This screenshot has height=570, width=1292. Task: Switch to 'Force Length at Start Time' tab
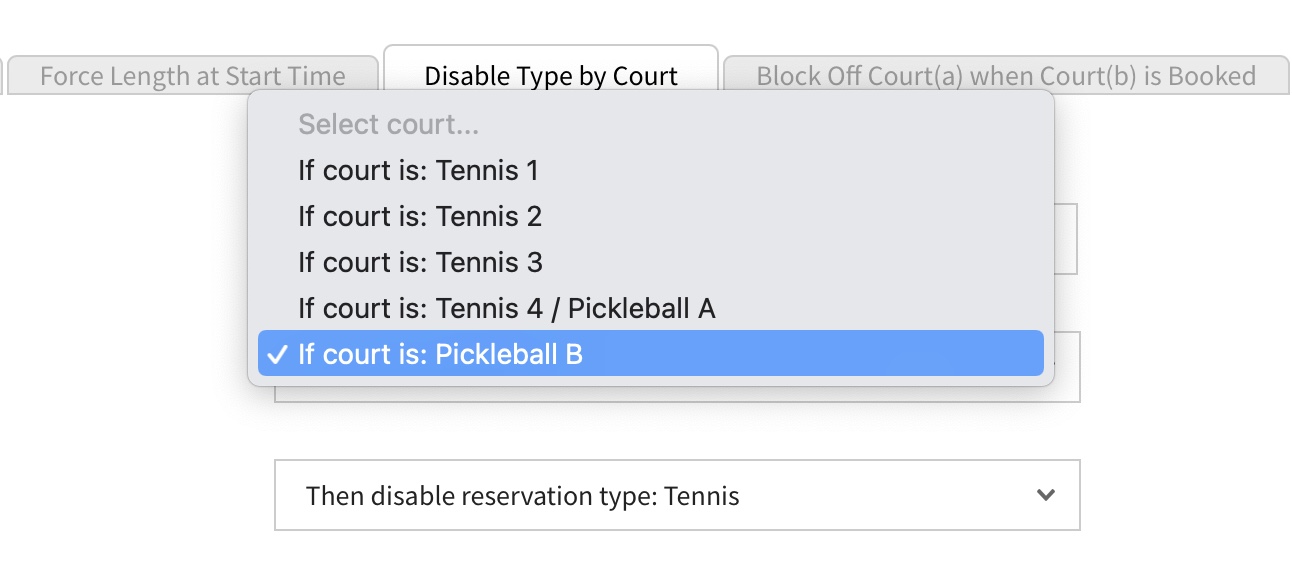click(192, 76)
